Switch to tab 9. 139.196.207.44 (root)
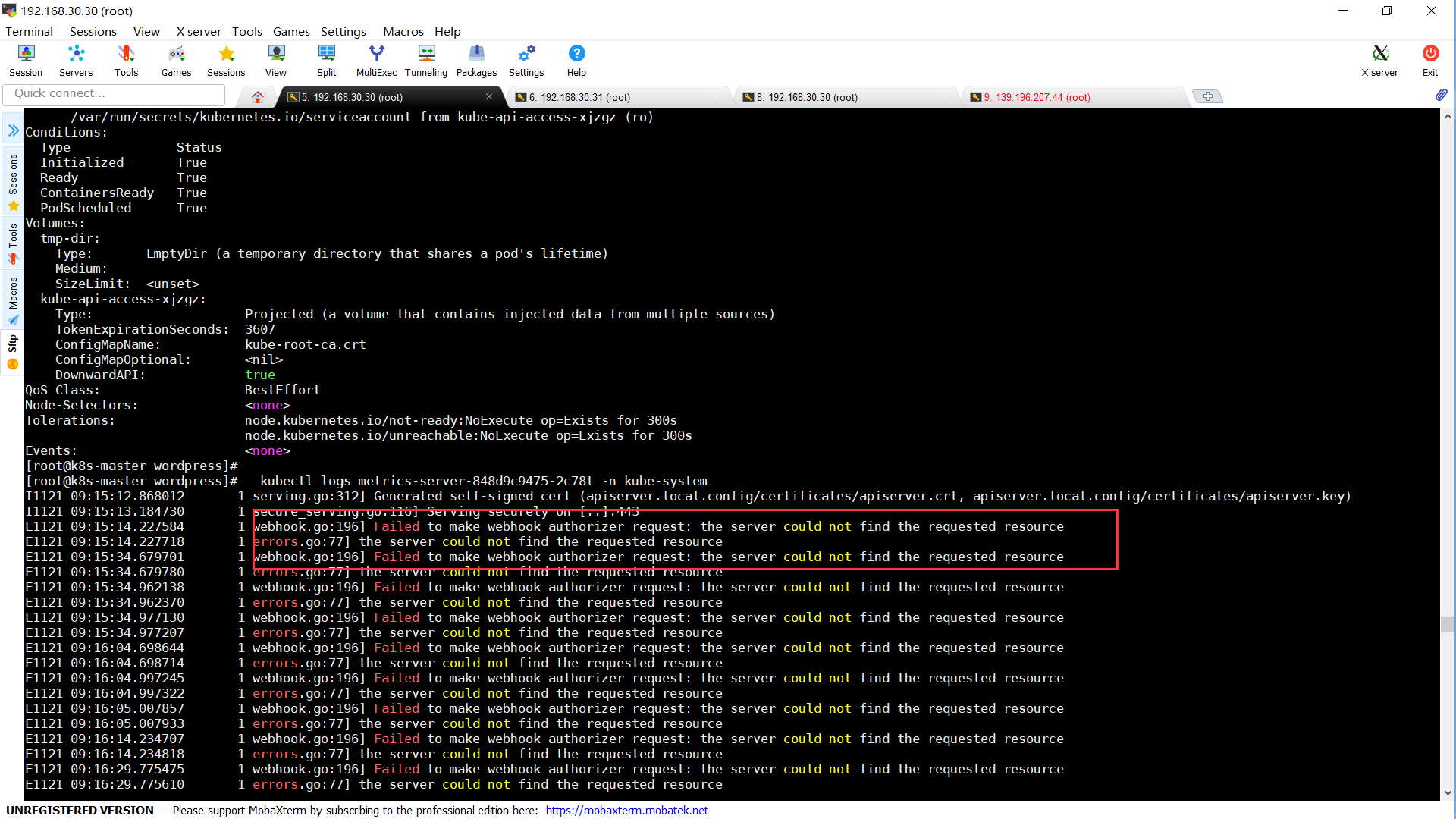 (1037, 97)
